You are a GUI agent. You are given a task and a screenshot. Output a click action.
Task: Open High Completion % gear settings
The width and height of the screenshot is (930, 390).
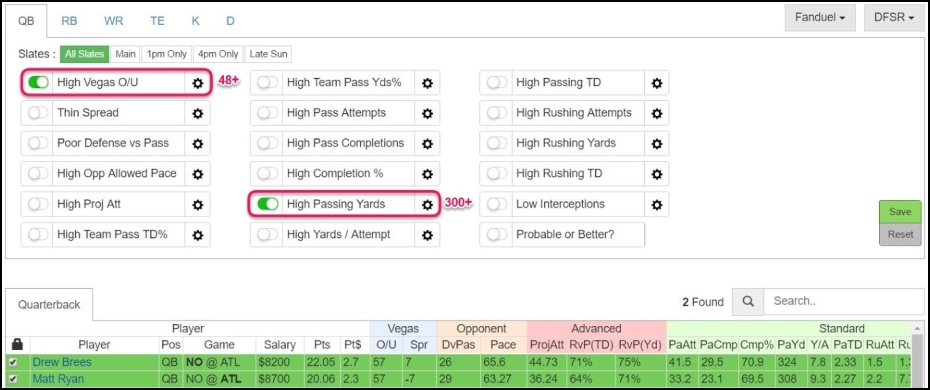pos(427,174)
